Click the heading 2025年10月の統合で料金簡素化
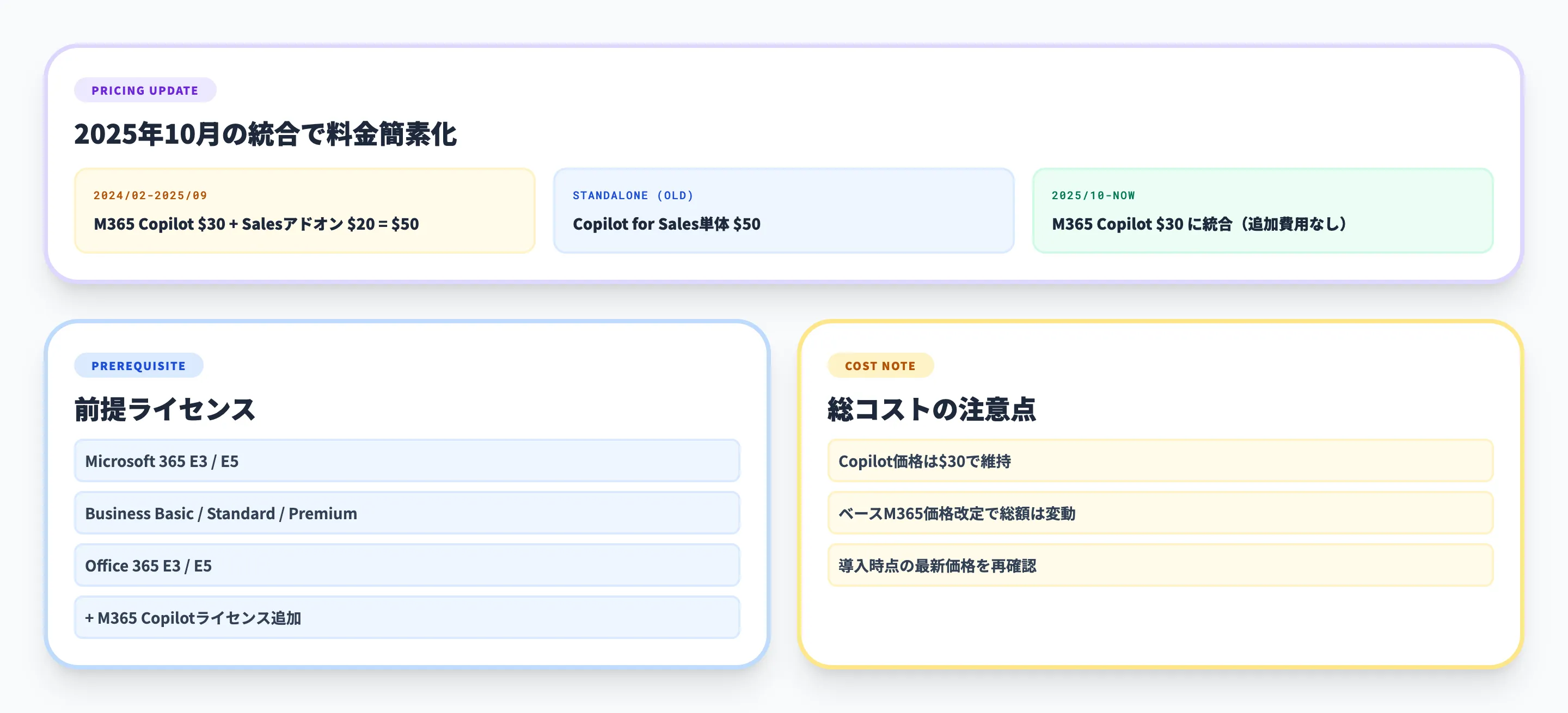The height and width of the screenshot is (713, 1568). [x=266, y=135]
